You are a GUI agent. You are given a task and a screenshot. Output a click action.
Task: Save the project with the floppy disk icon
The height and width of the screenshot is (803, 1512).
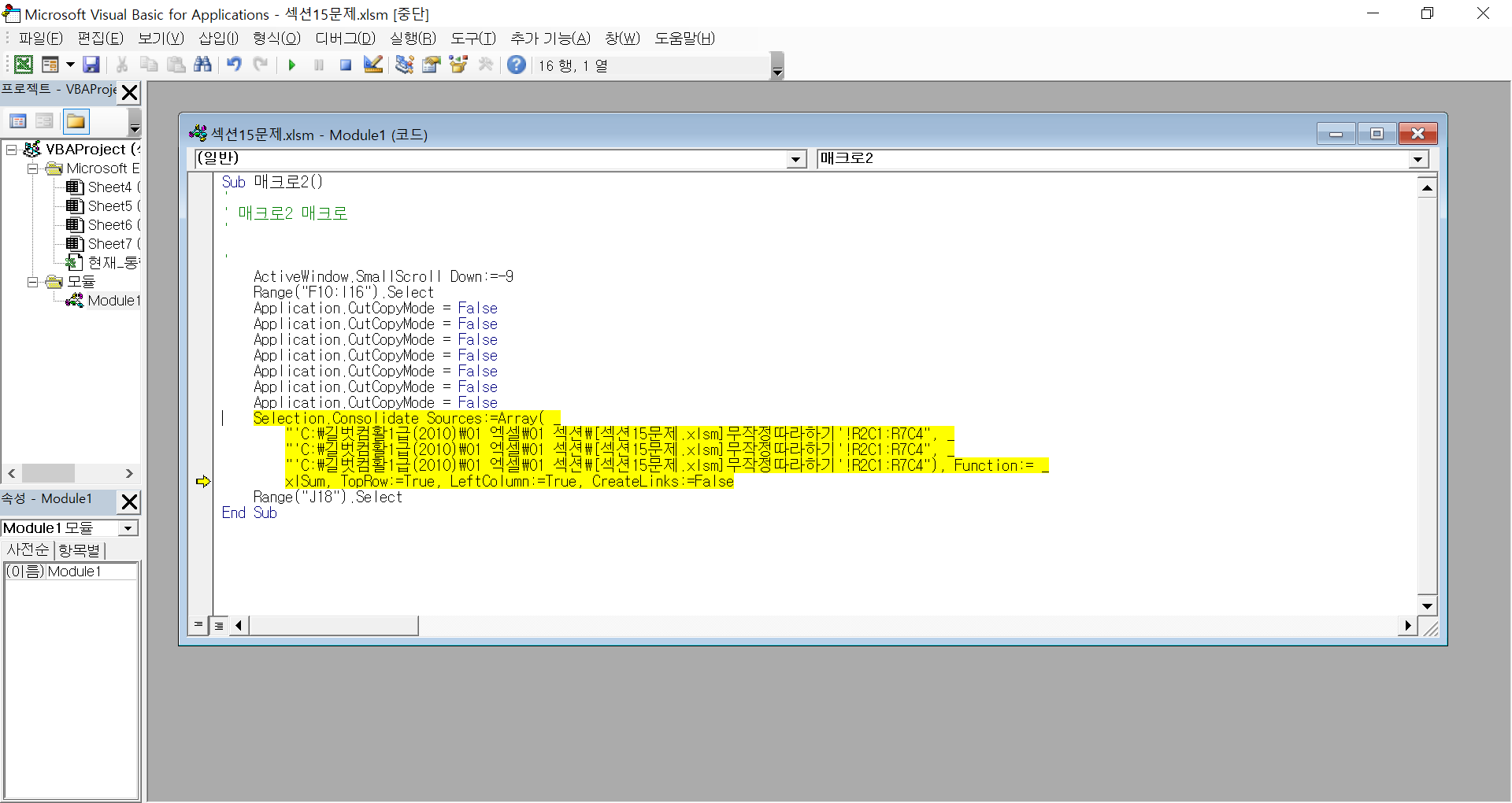pyautogui.click(x=91, y=65)
